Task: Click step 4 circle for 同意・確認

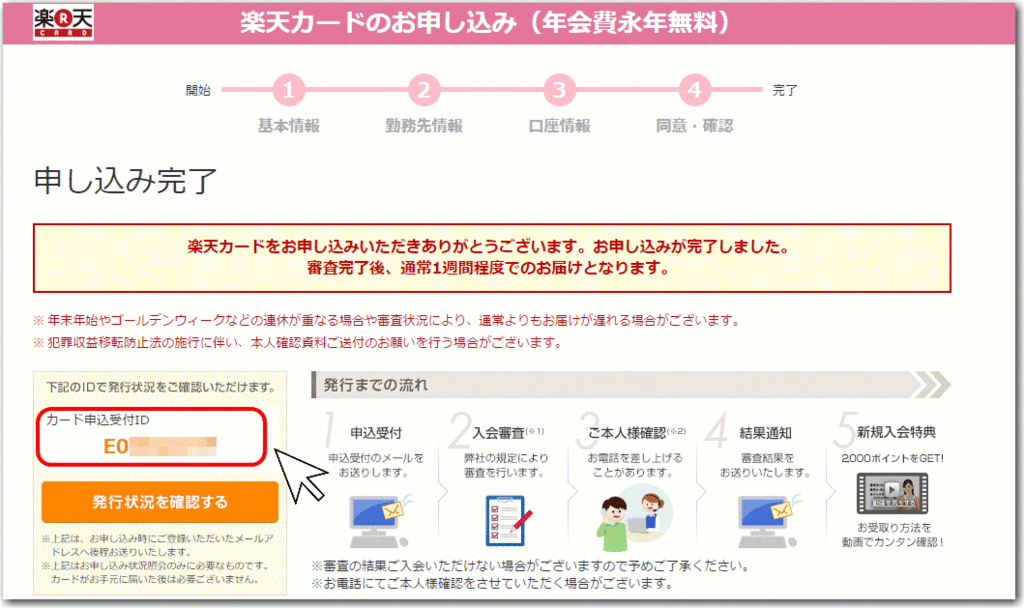Action: click(x=694, y=89)
